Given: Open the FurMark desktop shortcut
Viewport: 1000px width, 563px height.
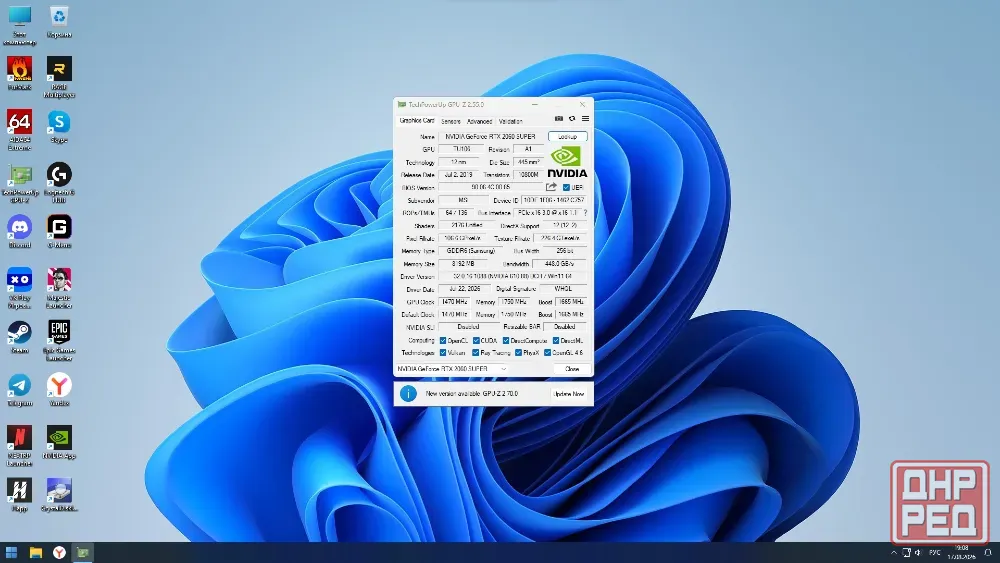Looking at the screenshot, I should [20, 73].
